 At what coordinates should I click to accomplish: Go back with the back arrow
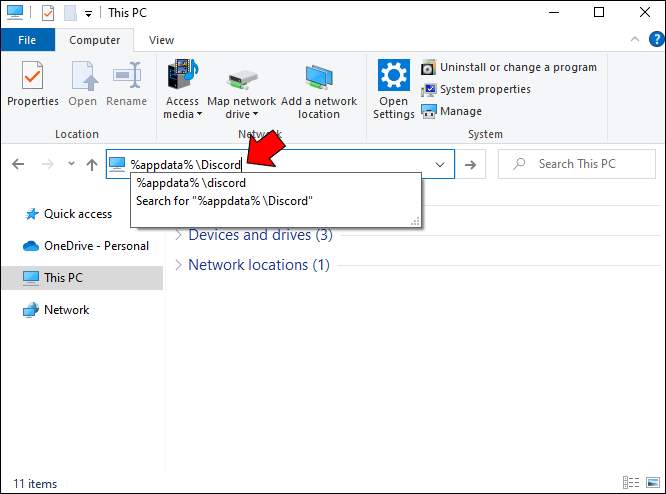coord(18,164)
